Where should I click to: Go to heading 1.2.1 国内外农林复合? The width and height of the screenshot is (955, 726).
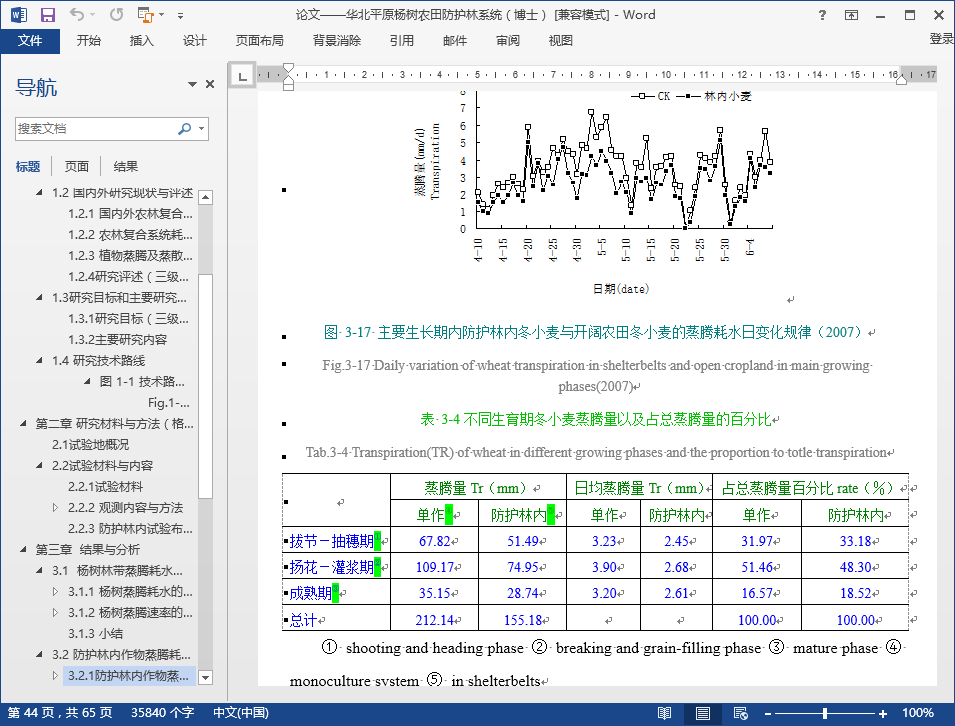130,214
